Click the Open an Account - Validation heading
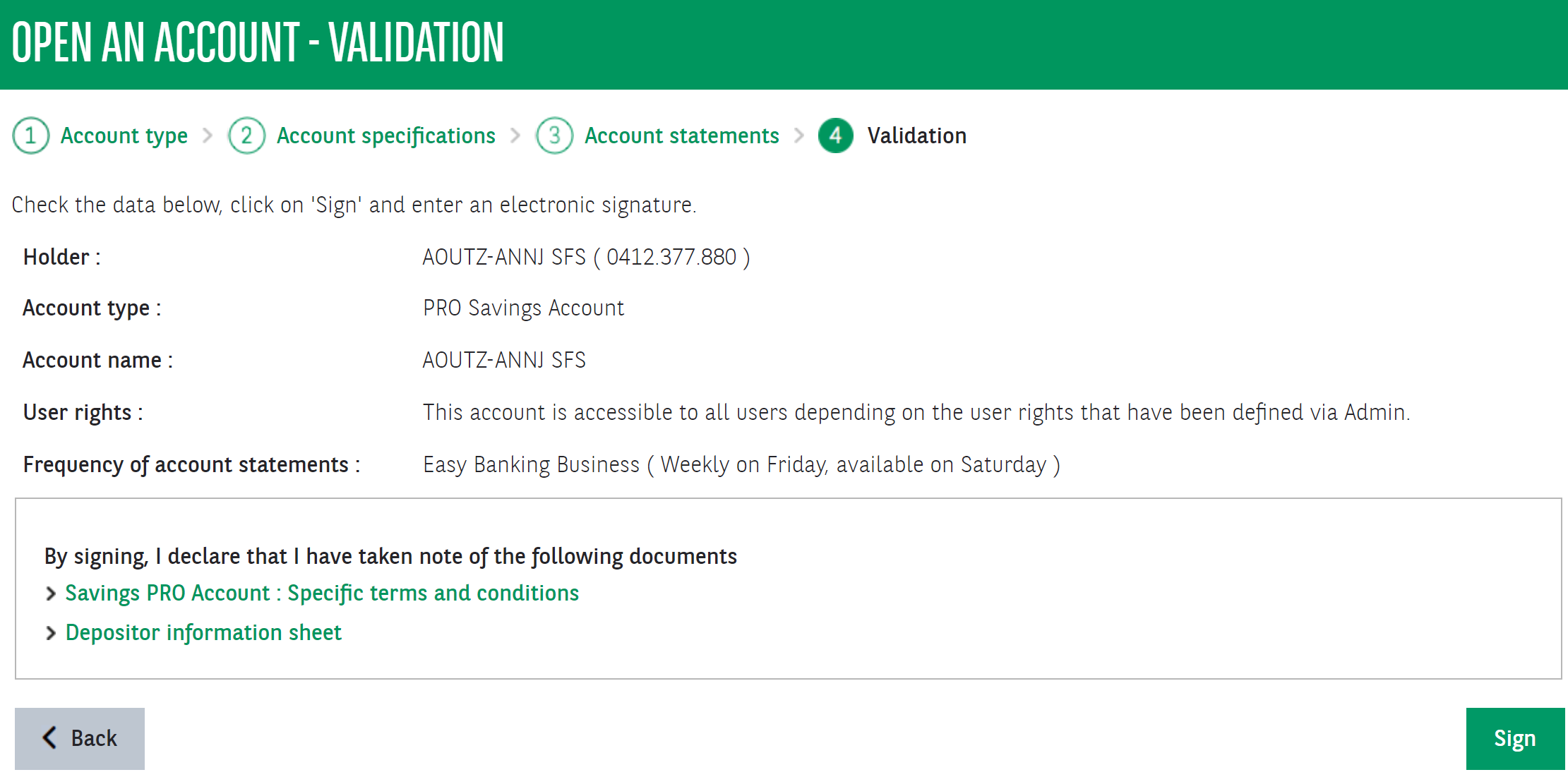Screen dimensions: 1568x777 [258, 42]
